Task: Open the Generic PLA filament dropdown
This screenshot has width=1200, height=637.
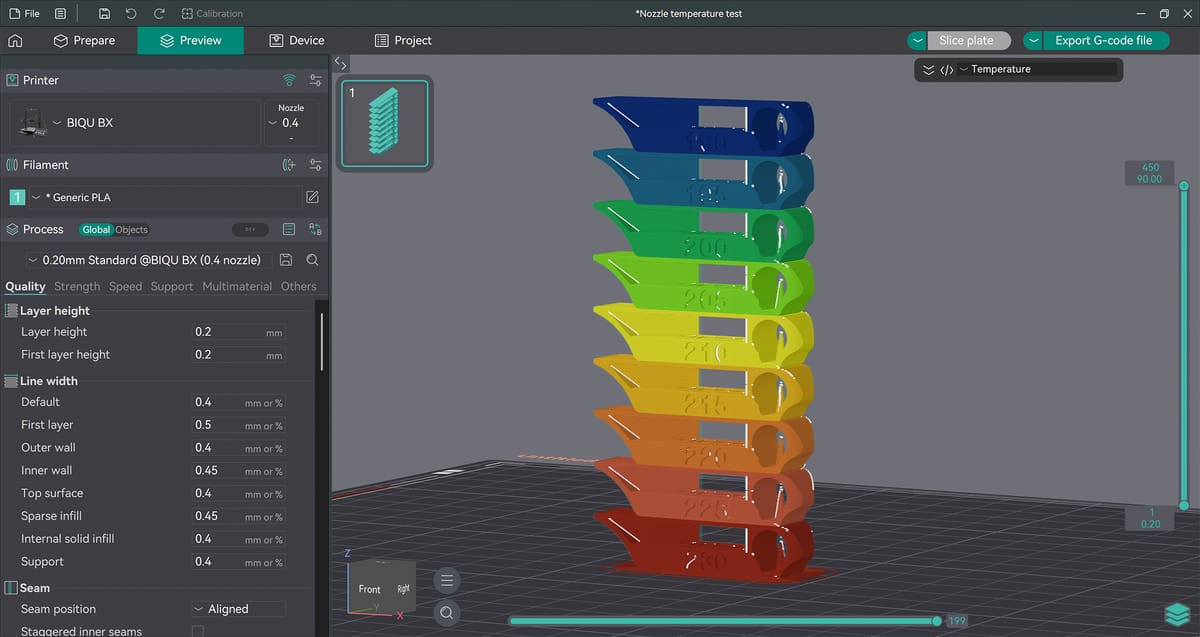Action: tap(165, 197)
